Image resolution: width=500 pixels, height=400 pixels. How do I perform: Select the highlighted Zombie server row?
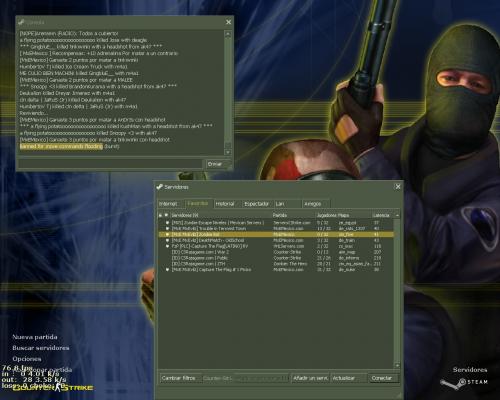point(276,235)
